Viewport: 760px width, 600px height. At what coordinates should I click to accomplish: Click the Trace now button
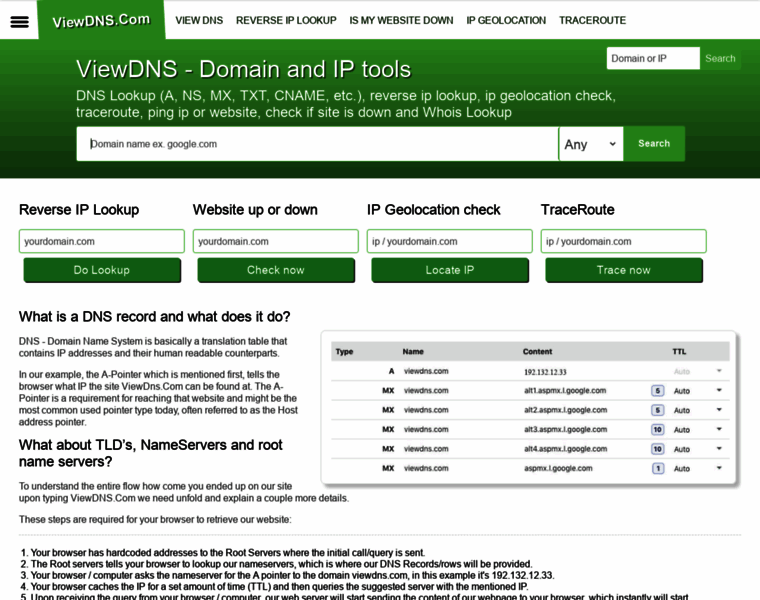tap(624, 270)
